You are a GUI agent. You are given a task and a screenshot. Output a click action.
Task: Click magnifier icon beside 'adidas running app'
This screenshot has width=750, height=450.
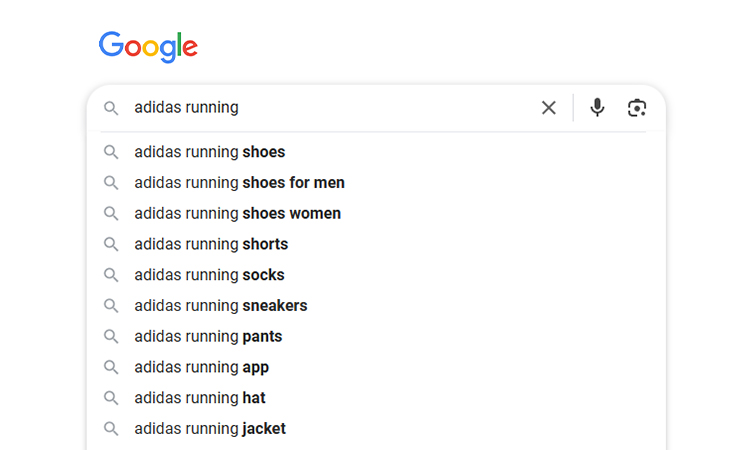(111, 367)
